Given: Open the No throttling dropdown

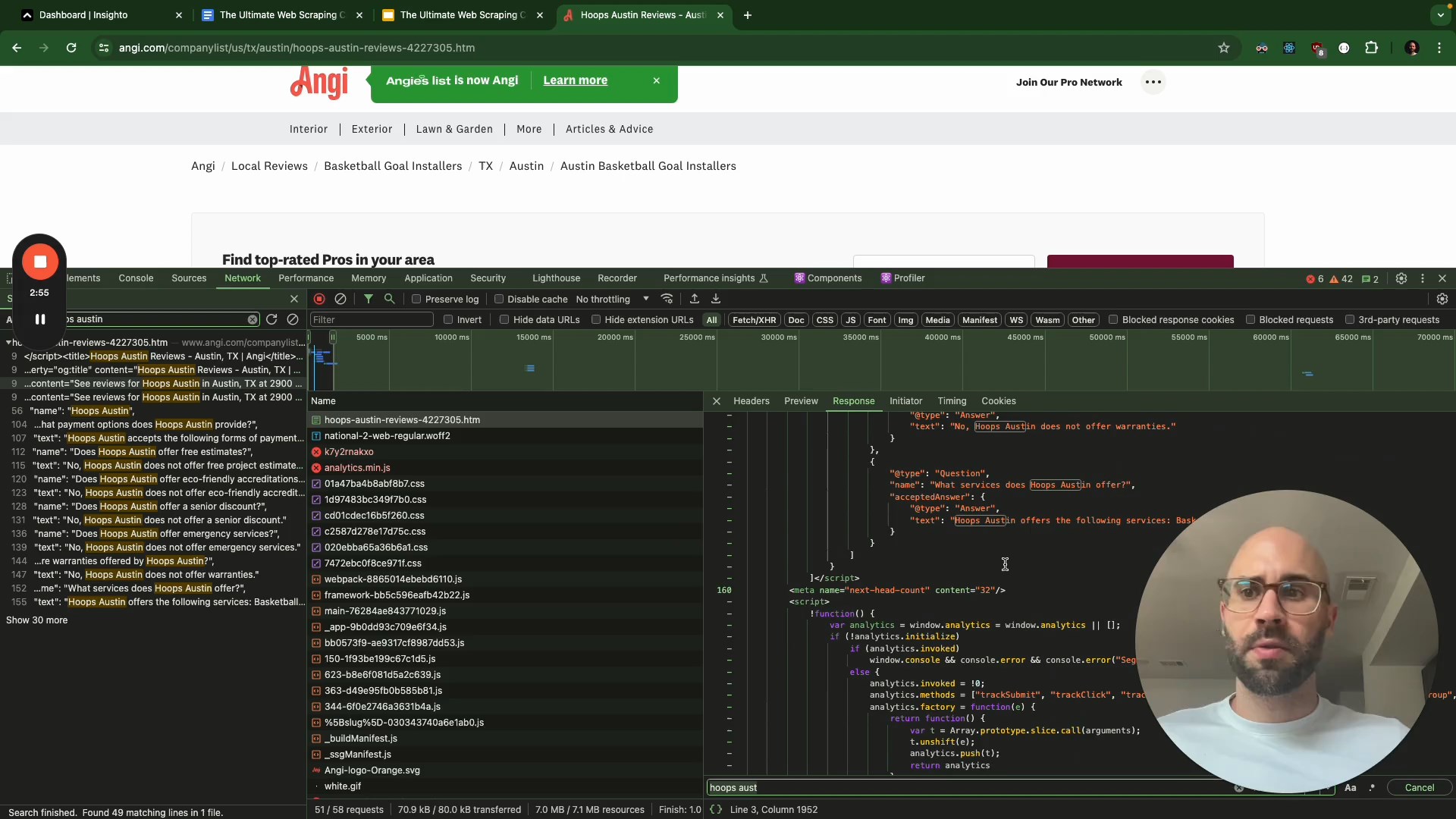Looking at the screenshot, I should point(613,300).
